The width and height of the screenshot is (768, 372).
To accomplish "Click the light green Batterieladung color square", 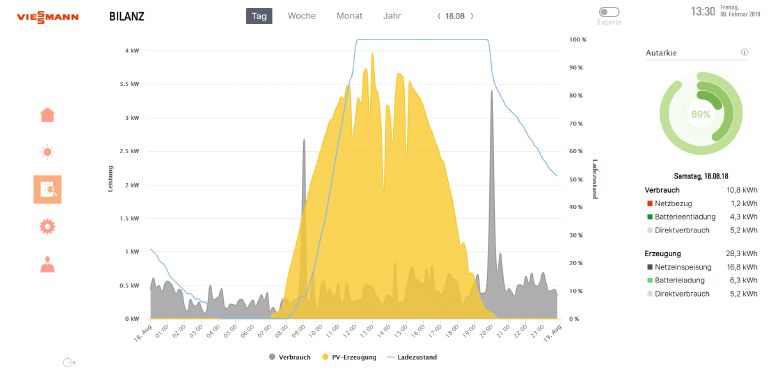I will [x=649, y=280].
